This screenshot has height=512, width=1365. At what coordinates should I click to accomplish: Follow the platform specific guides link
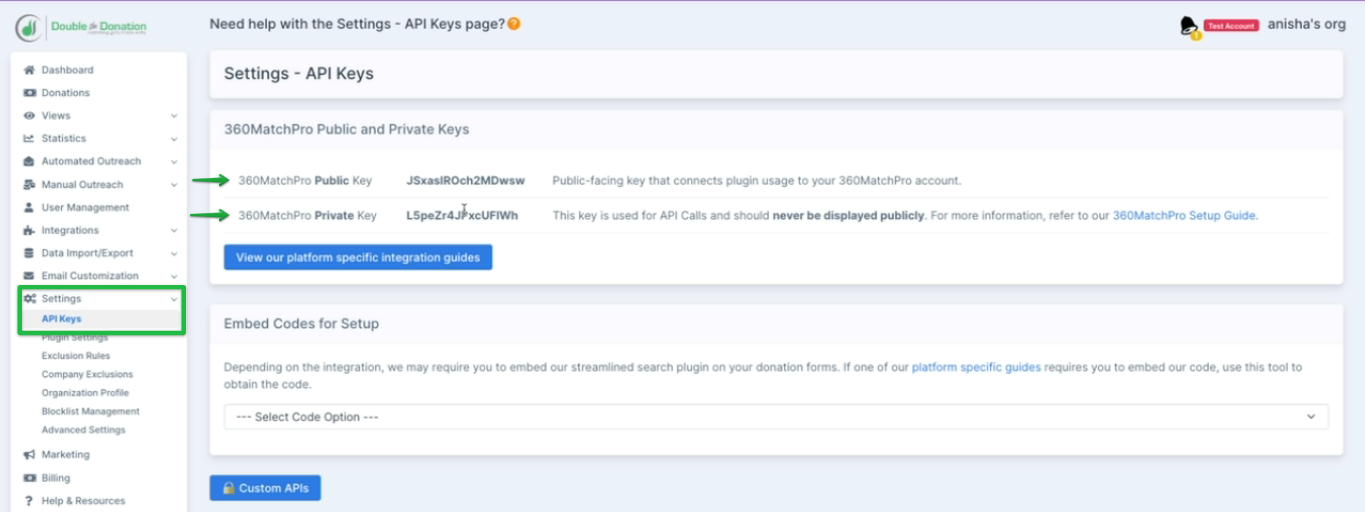coord(976,367)
